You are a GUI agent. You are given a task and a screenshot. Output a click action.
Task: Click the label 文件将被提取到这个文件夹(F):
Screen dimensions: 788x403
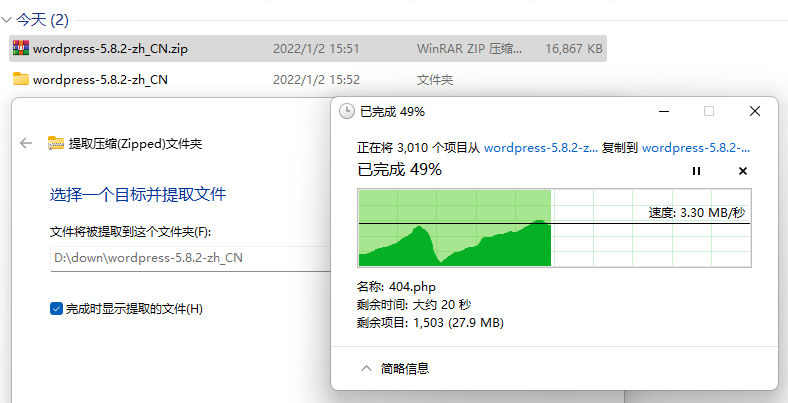131,232
